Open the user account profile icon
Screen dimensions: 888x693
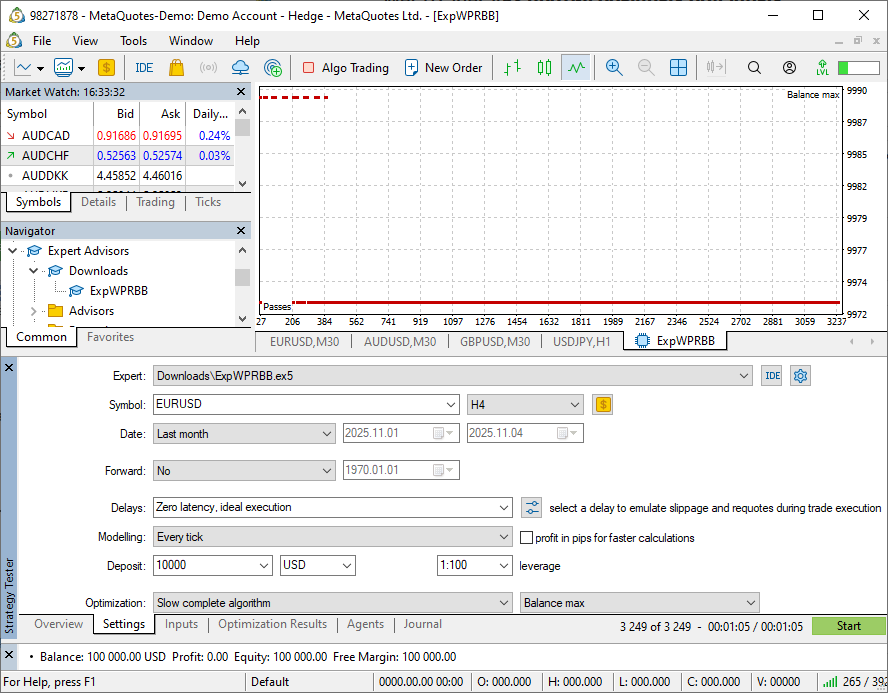(x=789, y=68)
